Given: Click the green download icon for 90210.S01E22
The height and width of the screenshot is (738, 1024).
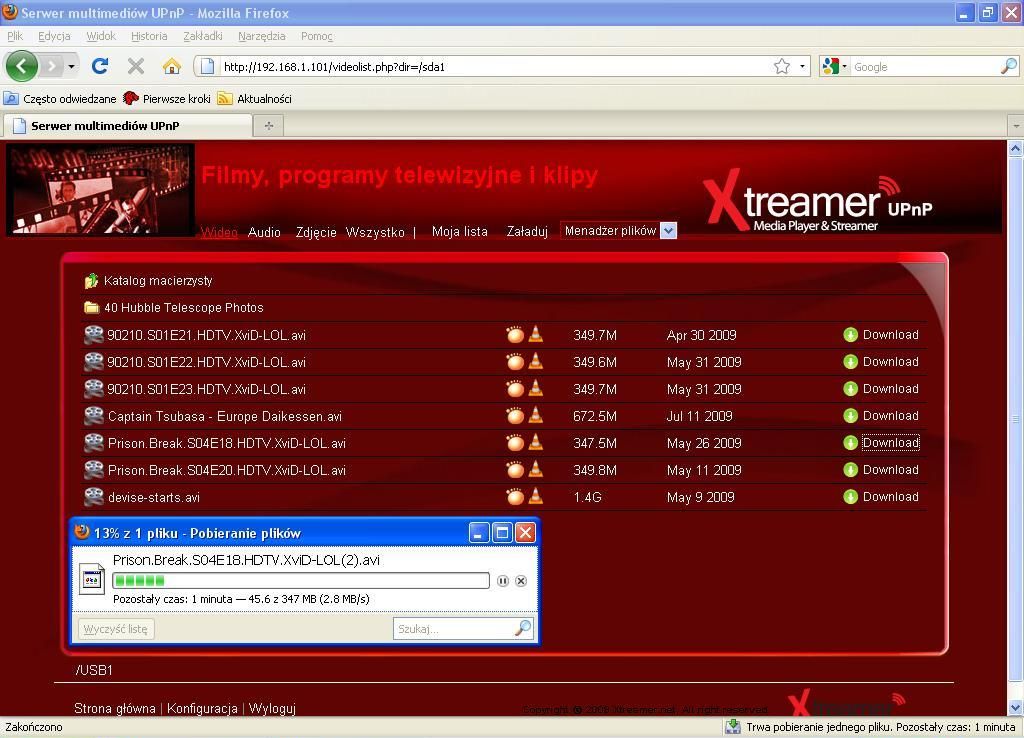Looking at the screenshot, I should pyautogui.click(x=850, y=362).
